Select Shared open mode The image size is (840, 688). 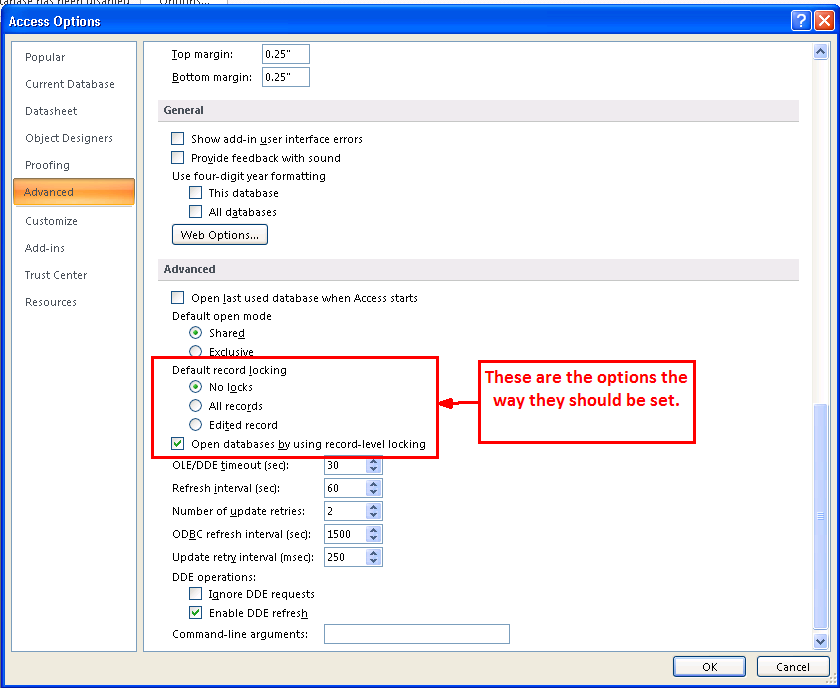click(196, 333)
